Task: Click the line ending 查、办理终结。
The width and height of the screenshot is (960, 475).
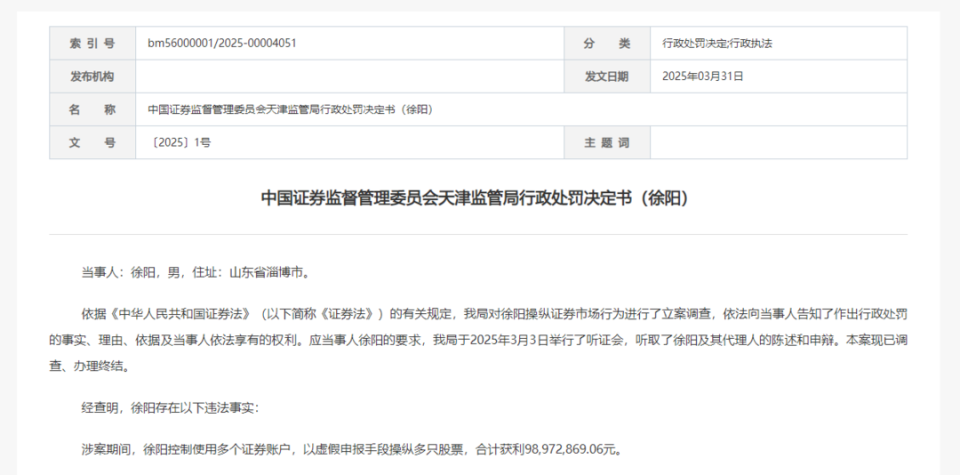Action: click(x=90, y=368)
